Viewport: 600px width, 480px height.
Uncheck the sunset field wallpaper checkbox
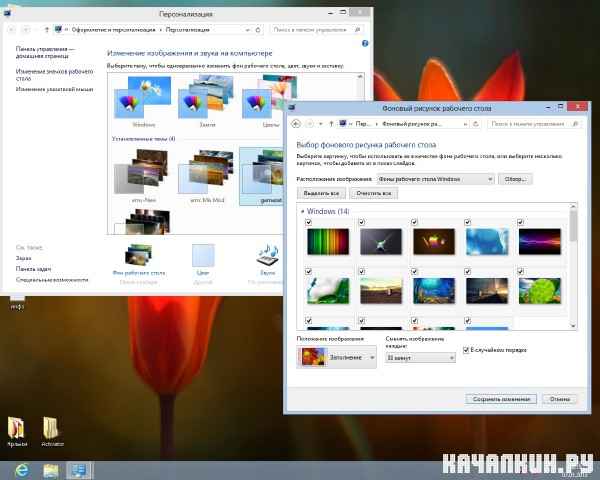[x=362, y=271]
